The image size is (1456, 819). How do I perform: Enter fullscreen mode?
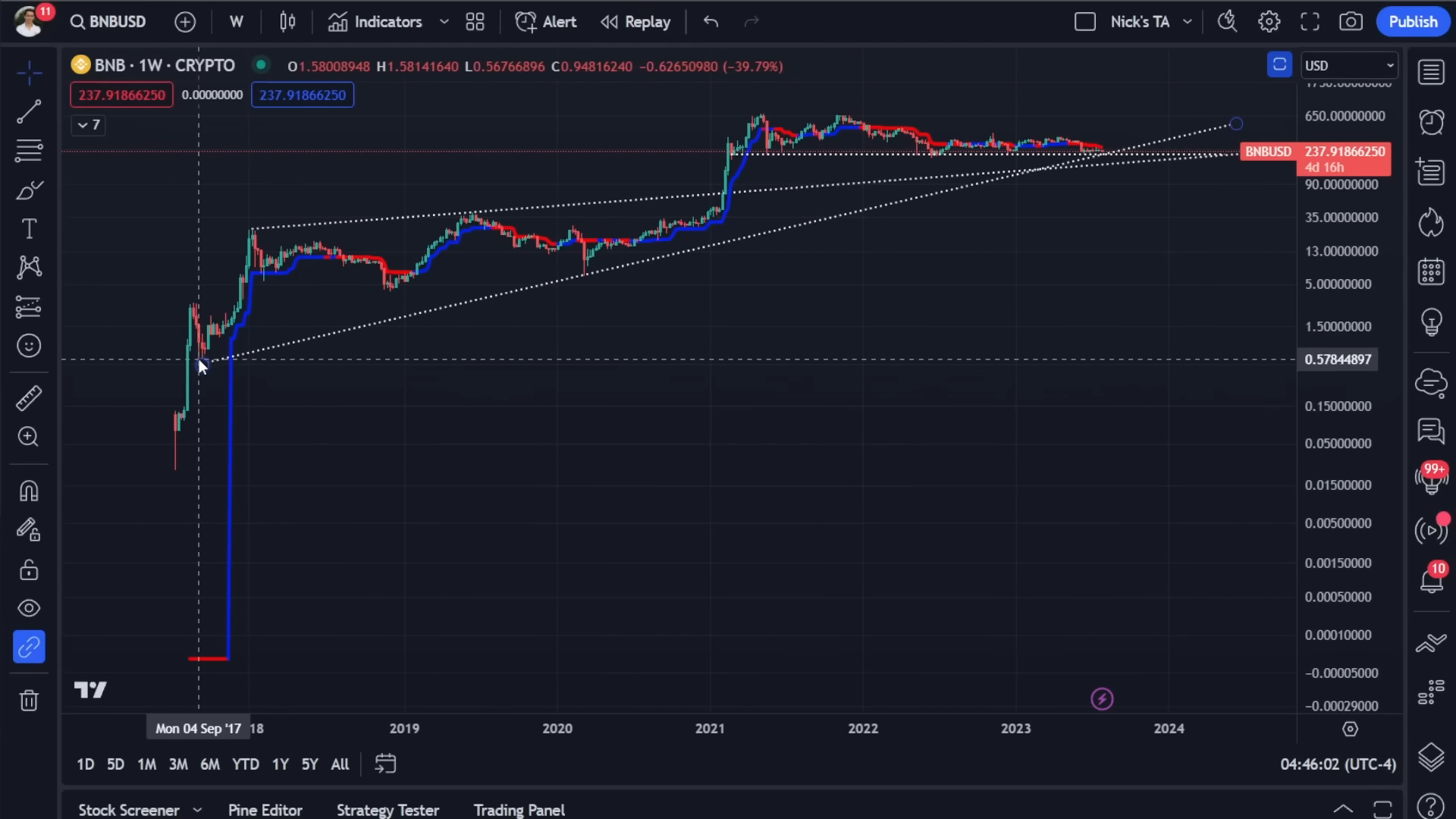coord(1310,22)
